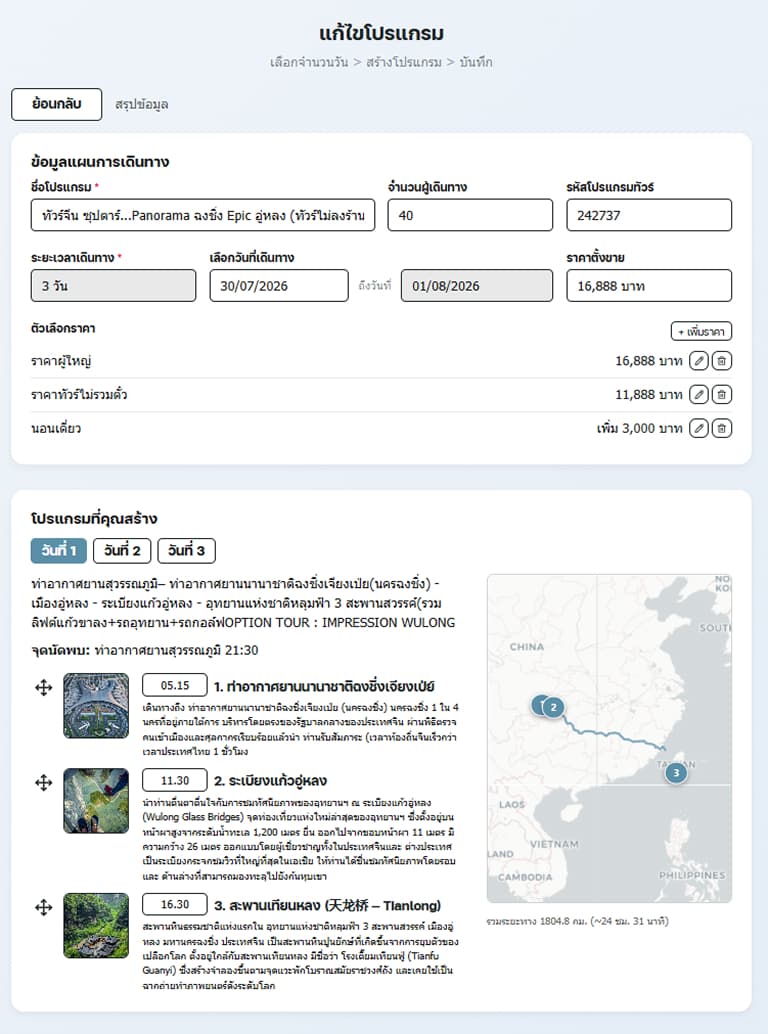768x1034 pixels.
Task: Click the CHINA label on the map
Action: (527, 647)
